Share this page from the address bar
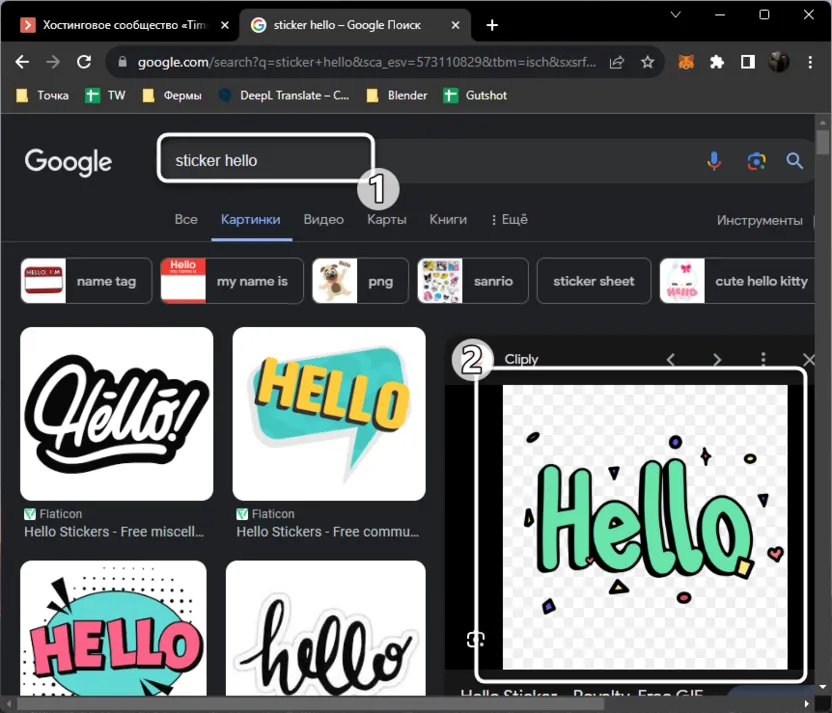Viewport: 832px width, 713px height. [617, 62]
